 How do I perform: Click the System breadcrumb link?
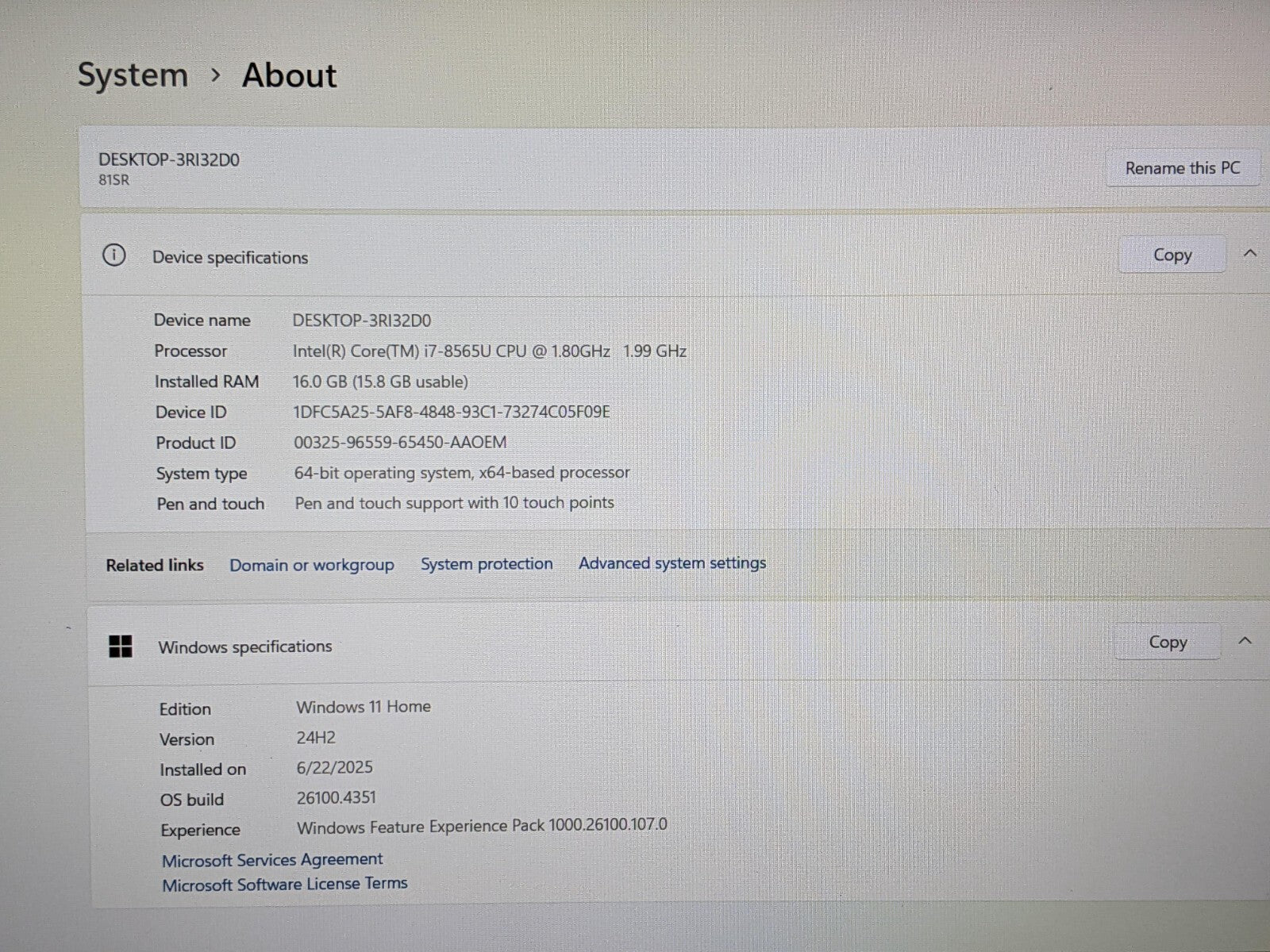[133, 75]
